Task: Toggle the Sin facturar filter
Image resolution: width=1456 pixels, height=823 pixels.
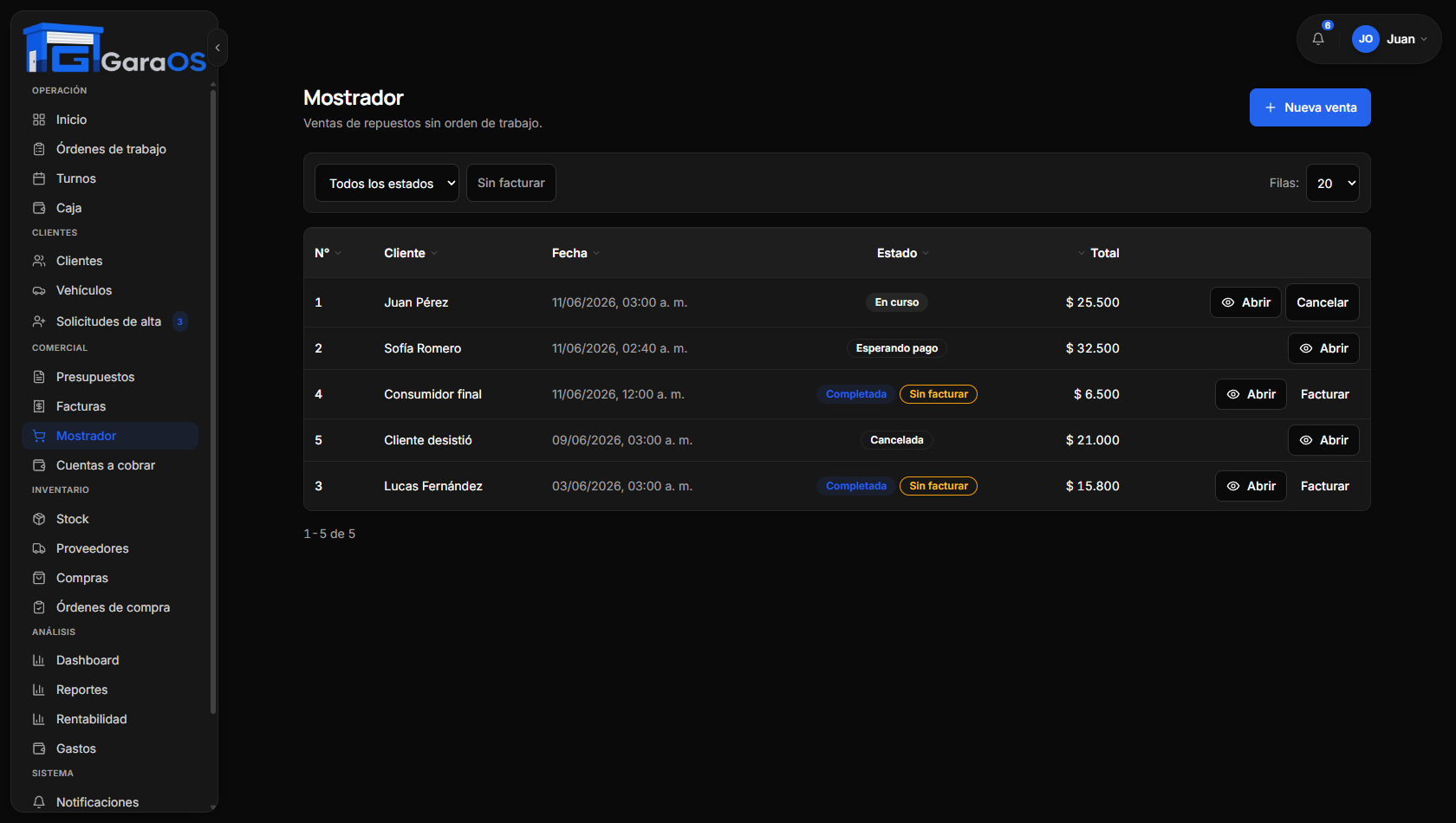Action: (x=511, y=183)
